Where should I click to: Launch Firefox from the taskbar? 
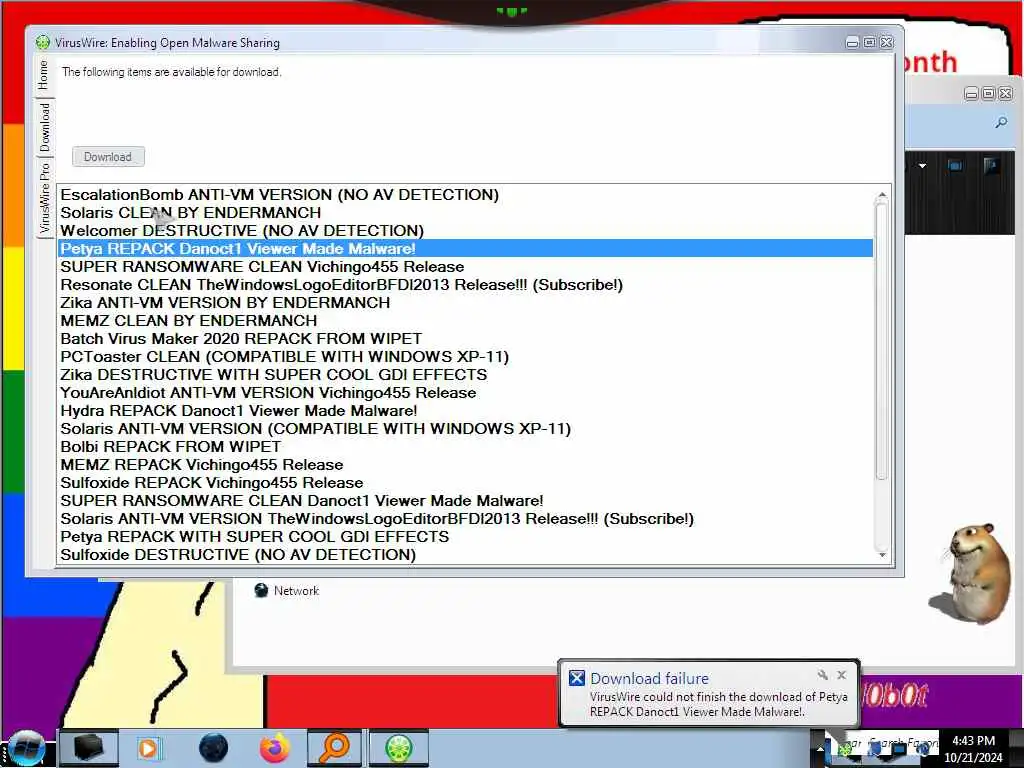point(275,748)
